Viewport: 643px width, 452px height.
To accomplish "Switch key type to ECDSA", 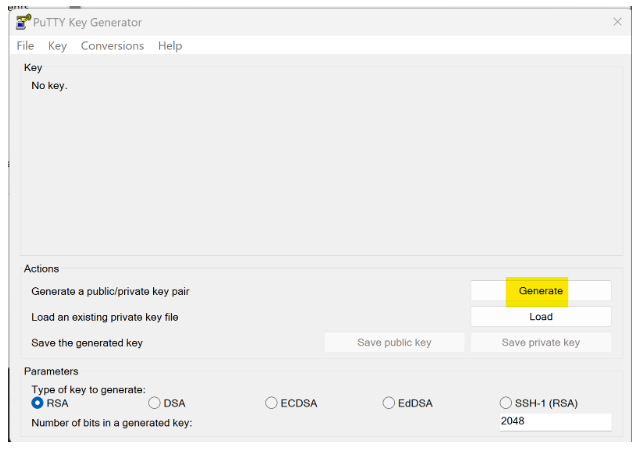I will (272, 403).
